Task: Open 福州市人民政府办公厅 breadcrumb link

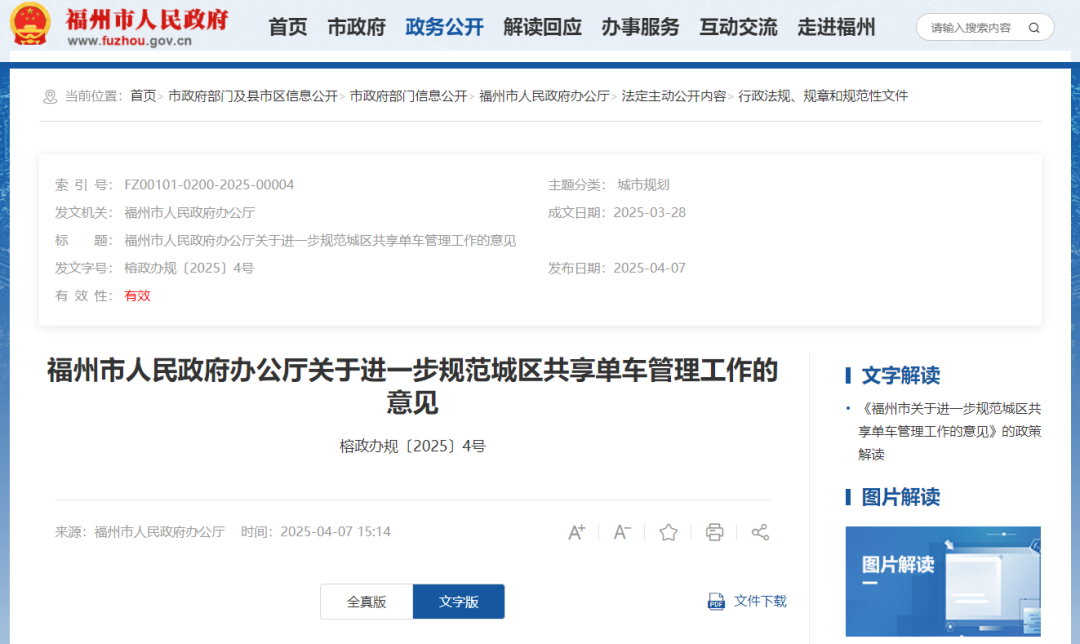Action: (x=544, y=96)
